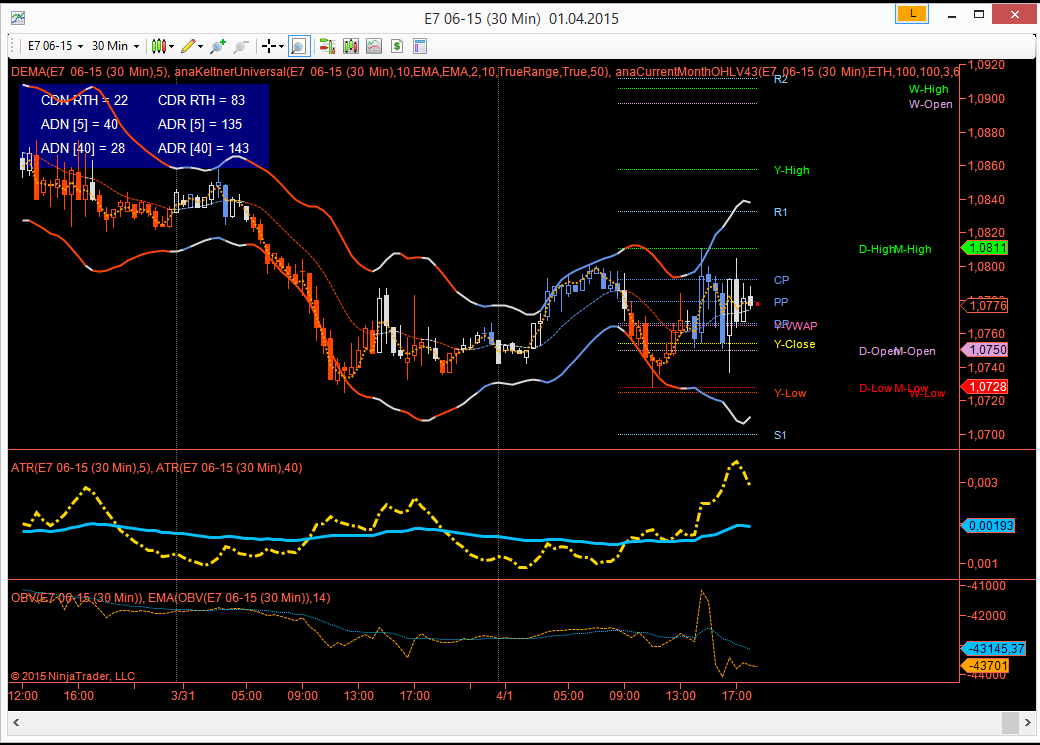Viewport: 1040px width, 745px height.
Task: Click the green 1,0811 price marker
Action: point(986,248)
